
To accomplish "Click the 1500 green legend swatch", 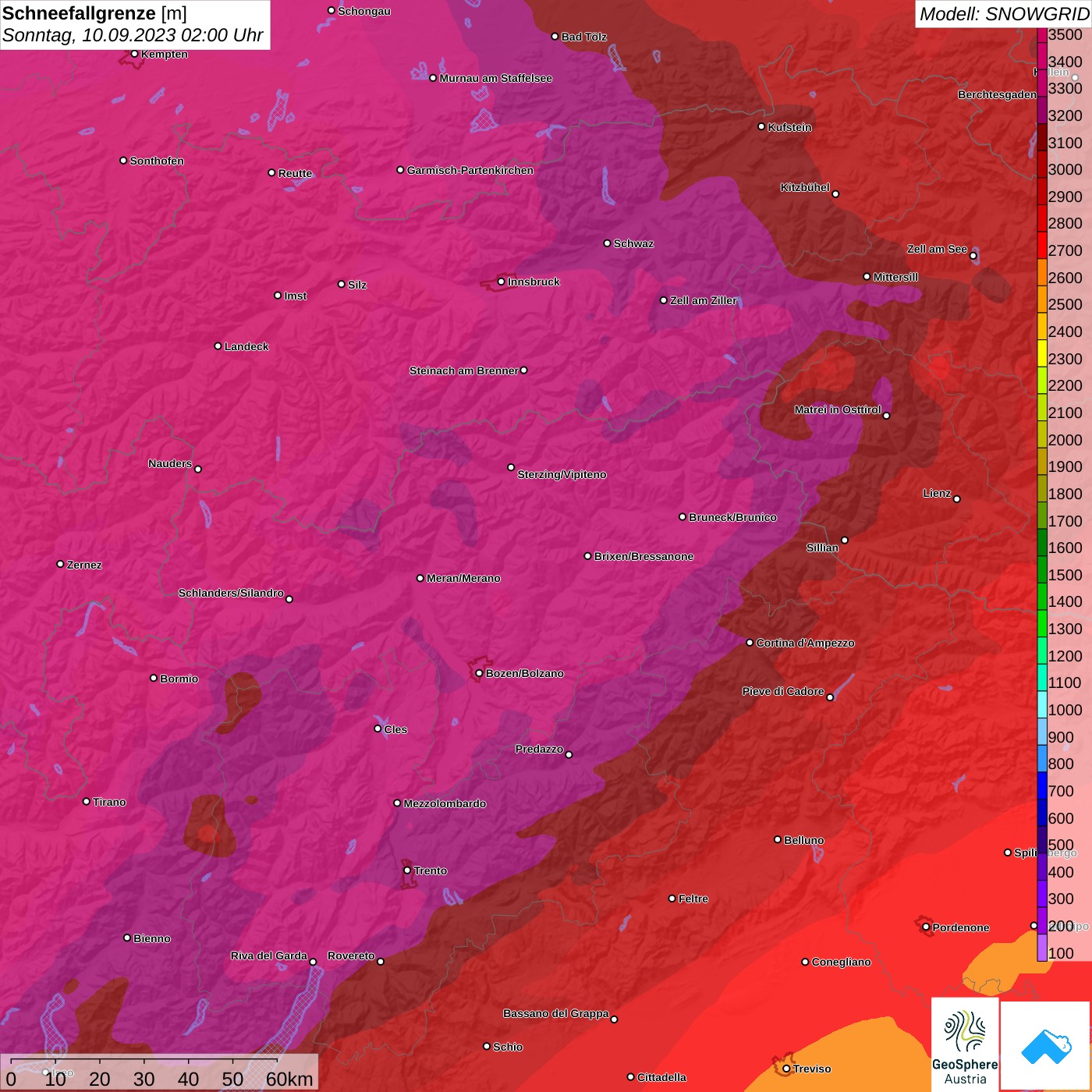I will pos(1041,569).
